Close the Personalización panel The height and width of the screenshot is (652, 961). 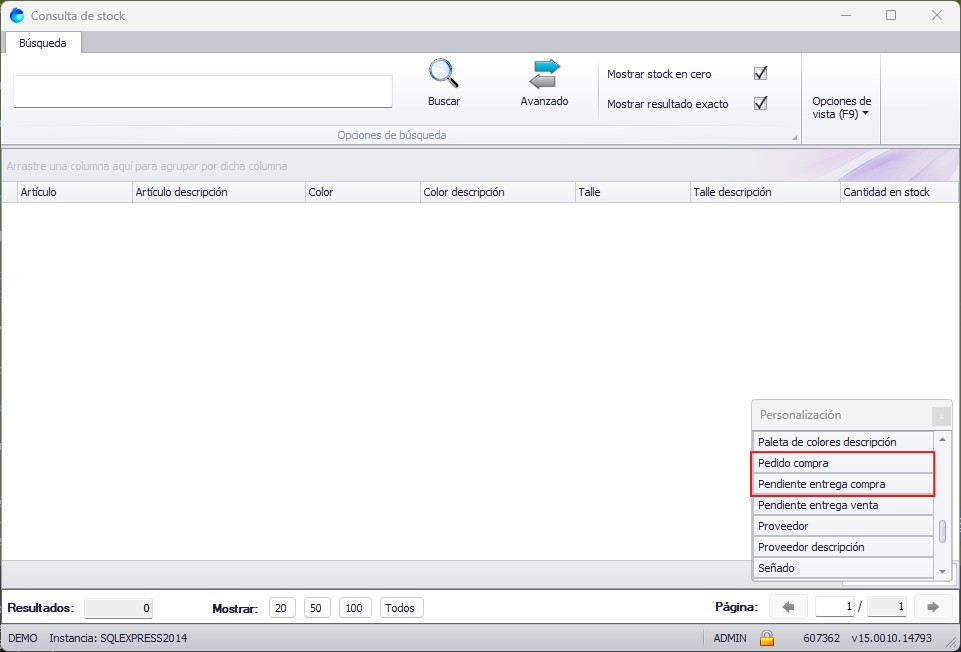[x=940, y=416]
